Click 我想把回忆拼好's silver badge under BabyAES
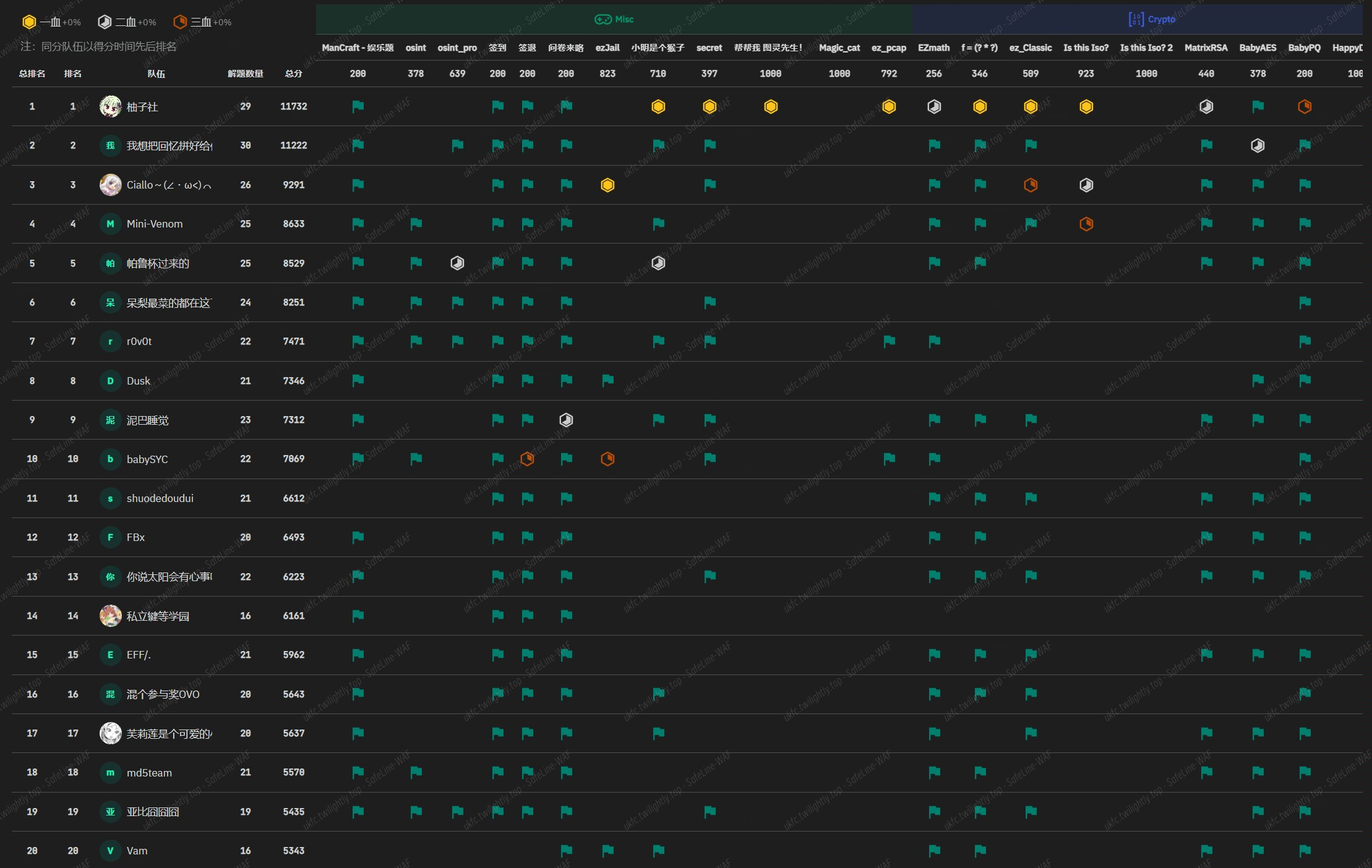 [x=1258, y=146]
